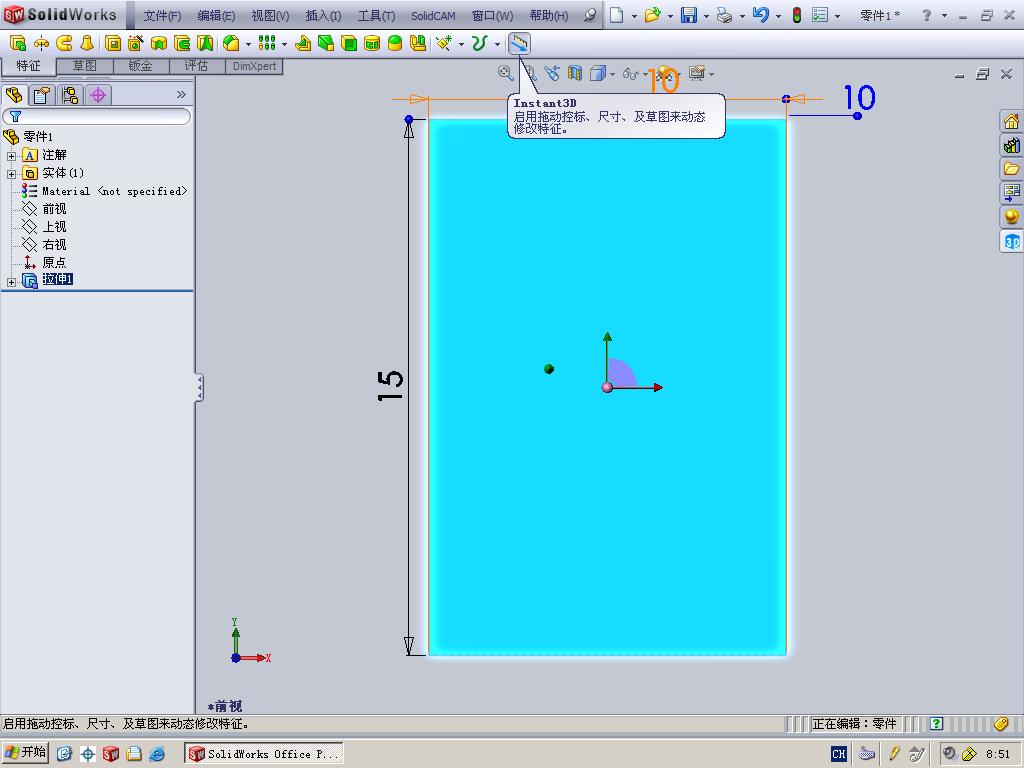Click the feature tree filter field
This screenshot has height=768, width=1024.
97,116
